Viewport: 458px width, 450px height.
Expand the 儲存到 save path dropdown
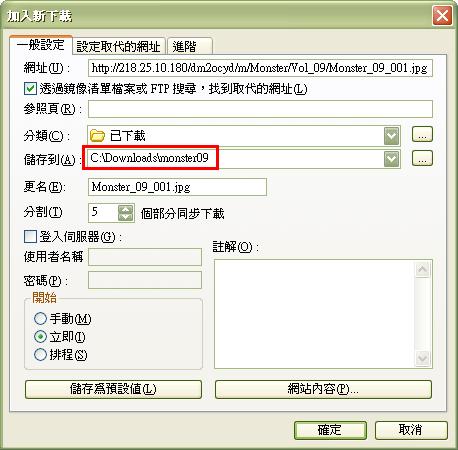[x=391, y=159]
